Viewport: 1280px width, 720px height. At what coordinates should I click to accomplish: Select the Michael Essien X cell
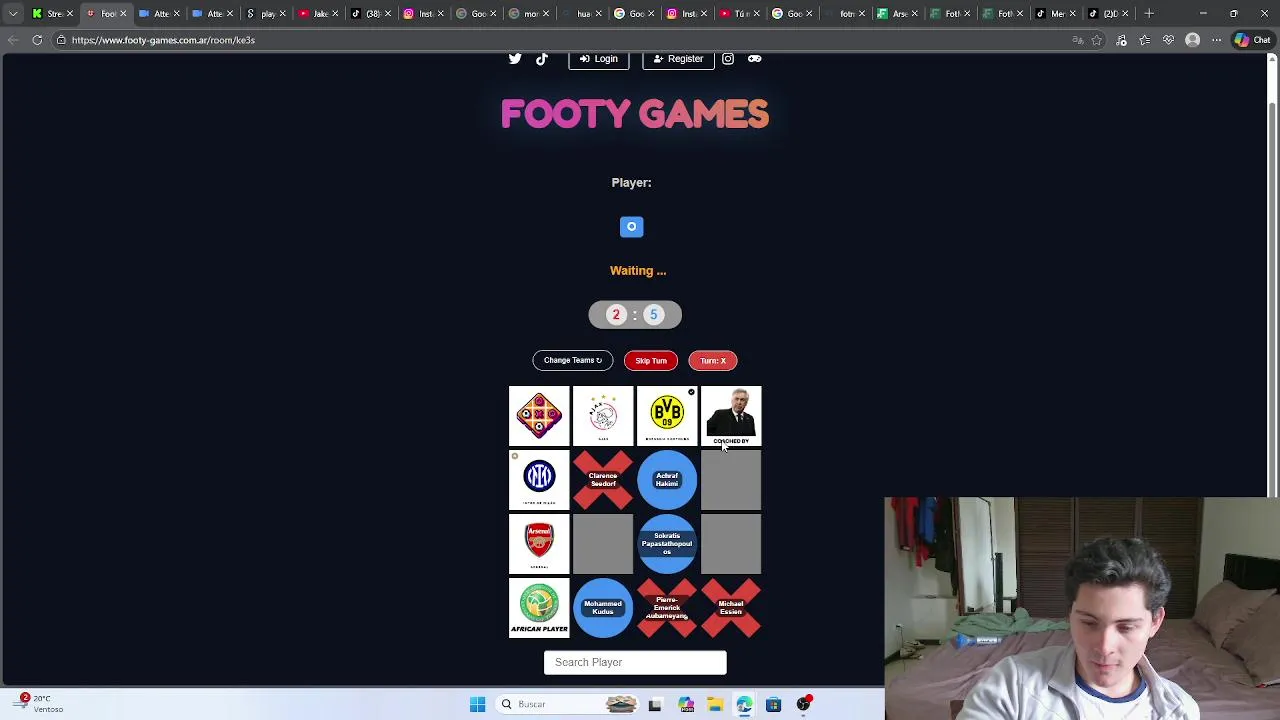point(731,608)
